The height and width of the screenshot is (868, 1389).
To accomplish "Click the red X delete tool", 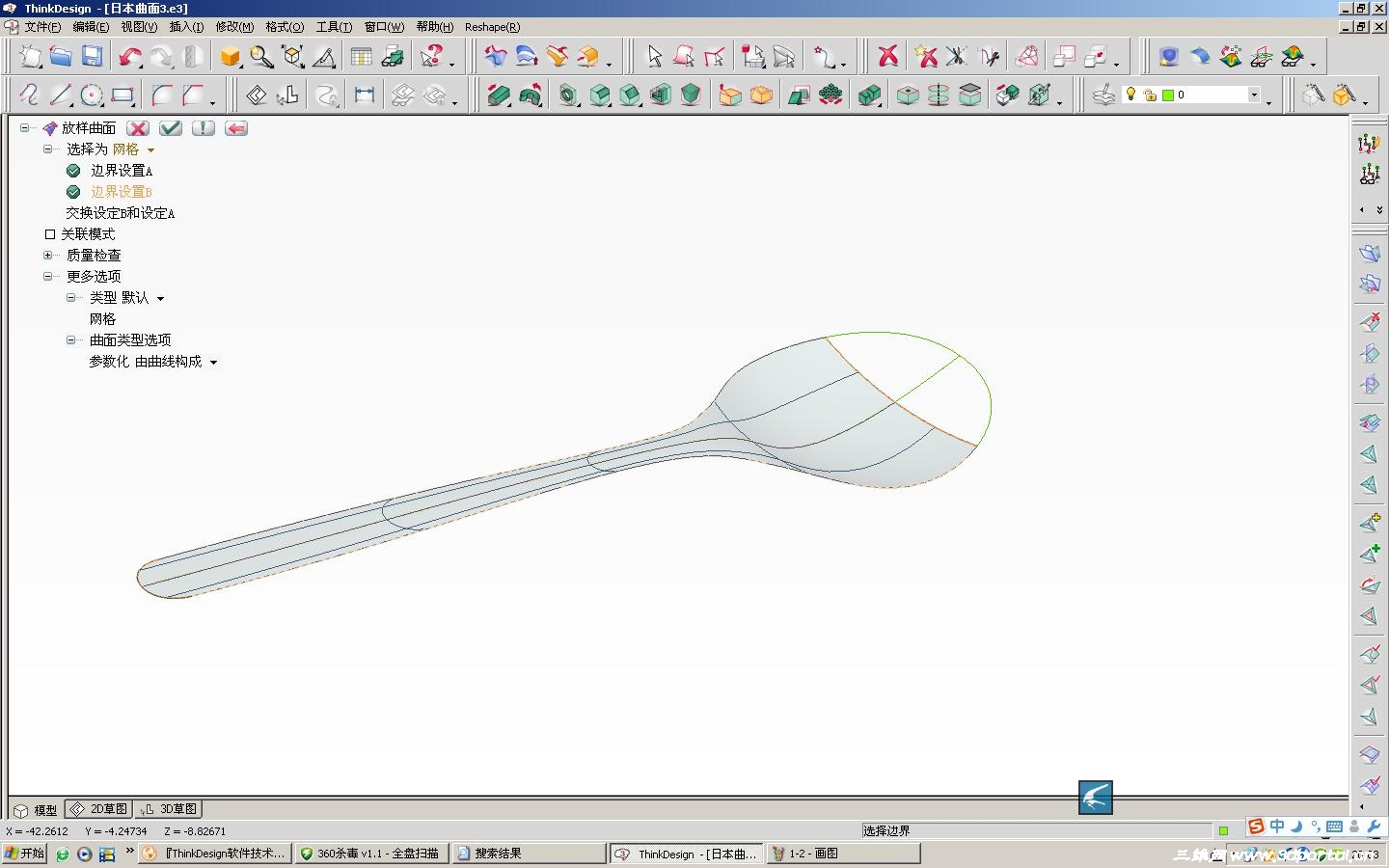I will click(x=887, y=57).
